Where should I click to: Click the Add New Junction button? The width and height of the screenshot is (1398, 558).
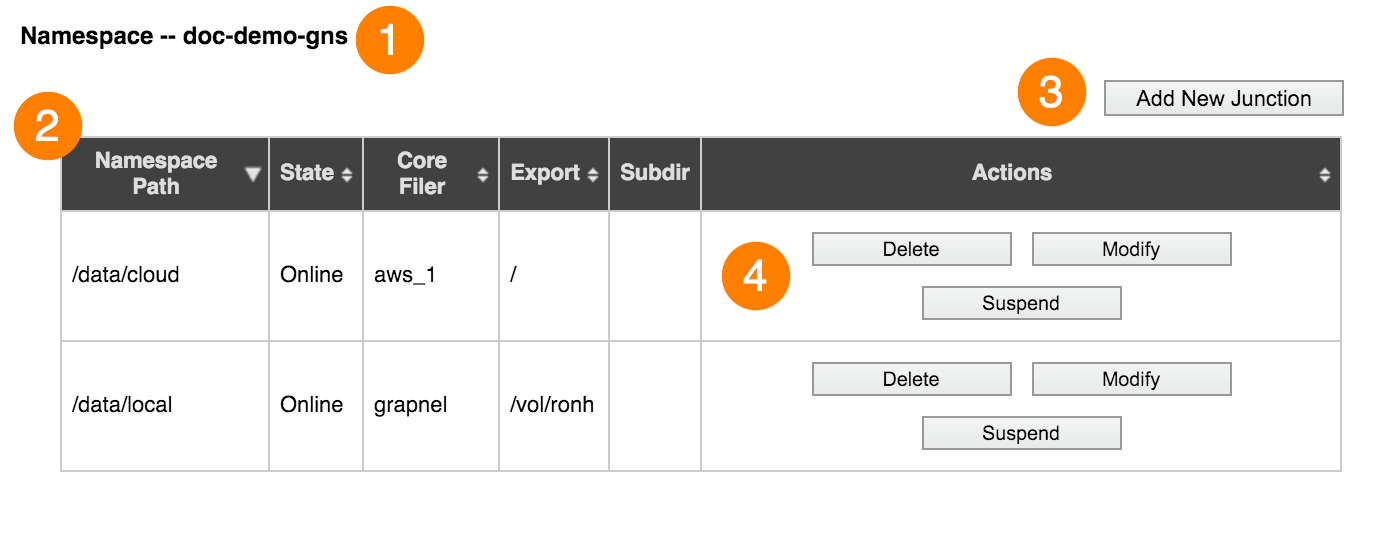click(1223, 98)
